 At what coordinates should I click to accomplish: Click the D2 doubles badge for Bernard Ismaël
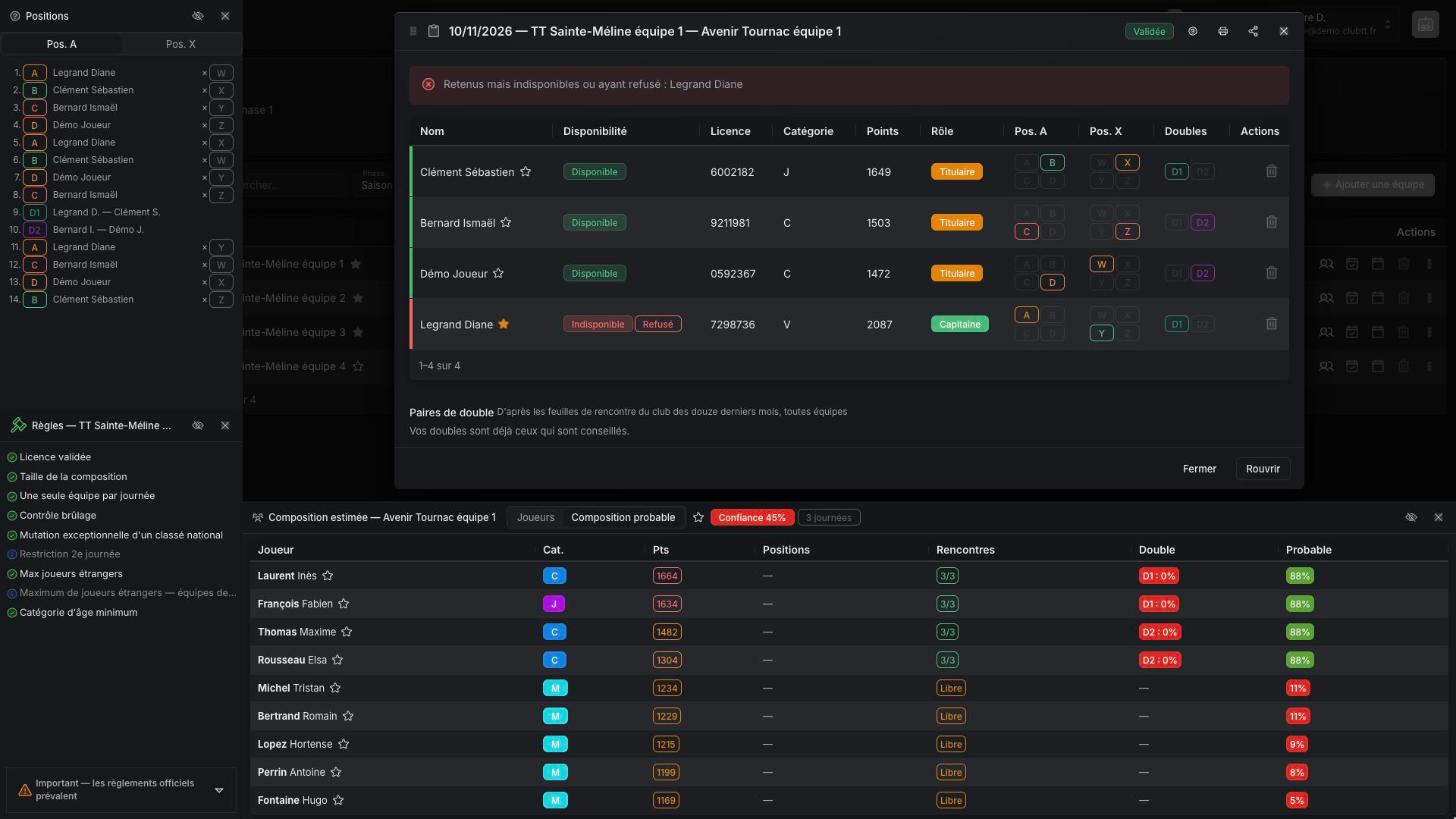pos(1202,222)
